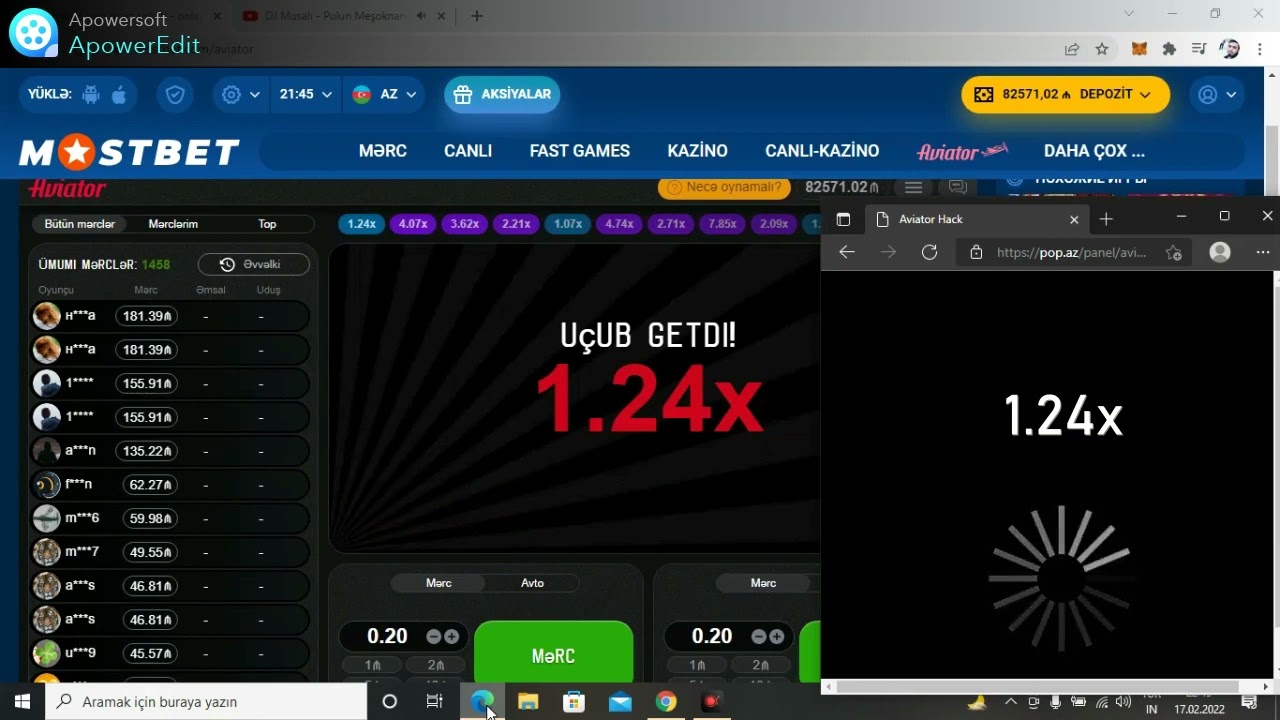Click MetaMask fox extension icon in Chrome
Image resolution: width=1280 pixels, height=720 pixels.
1138,49
